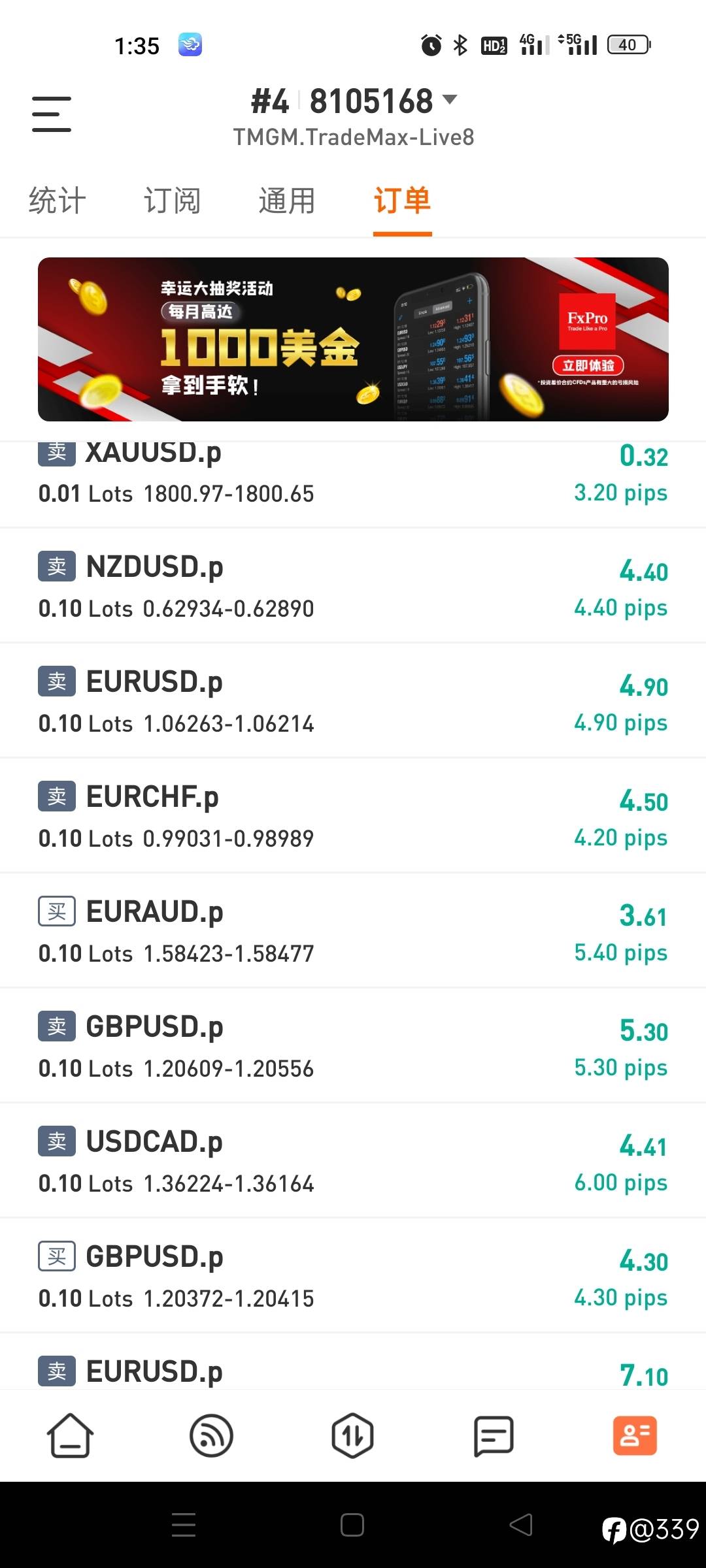Tap the trade arrows hexagon icon

(x=352, y=1436)
